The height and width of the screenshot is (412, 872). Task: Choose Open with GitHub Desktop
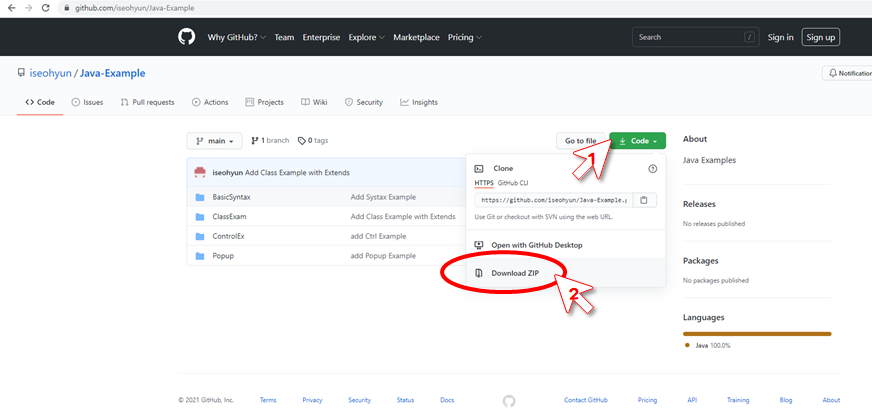(565, 245)
